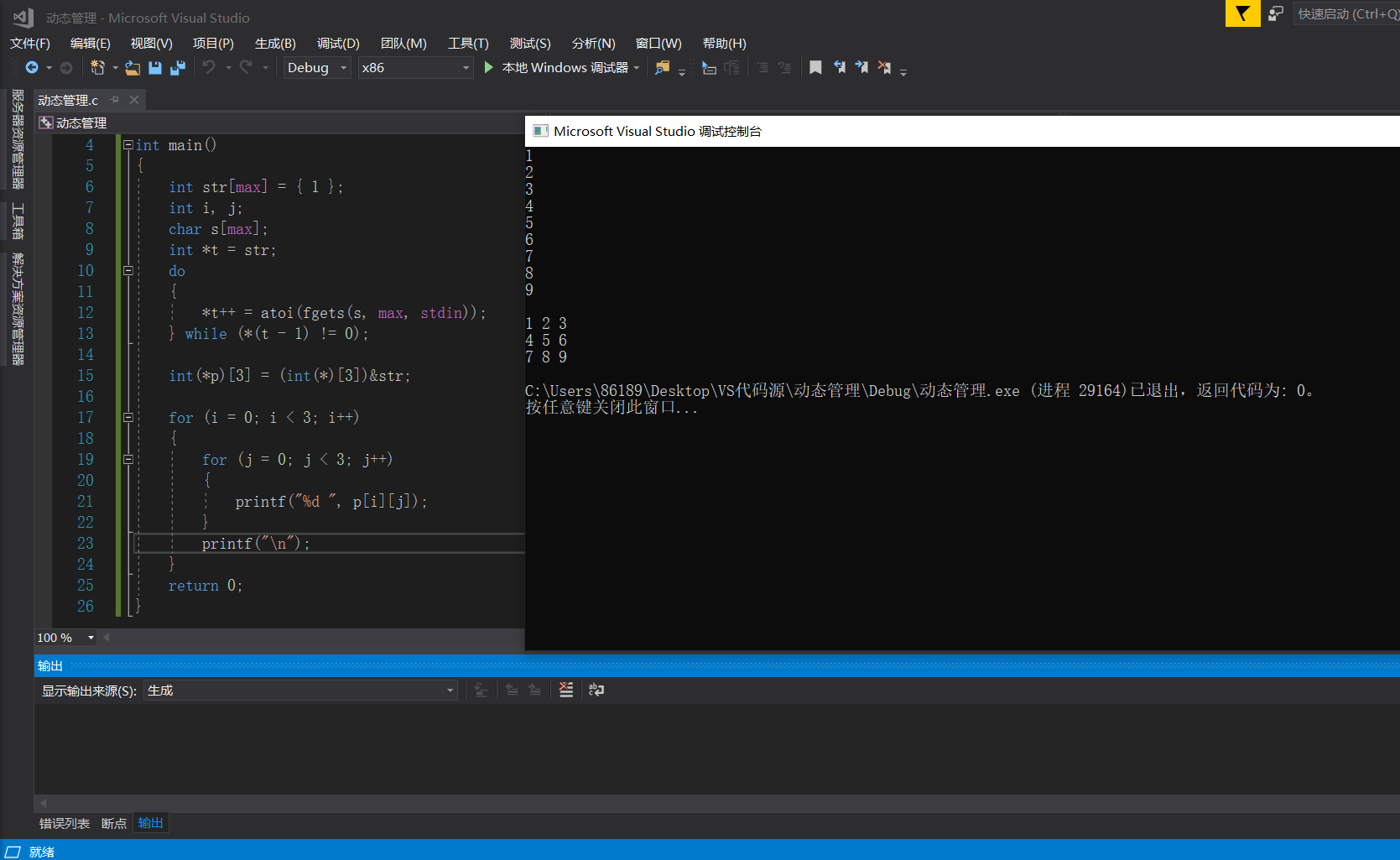Click the Navigate Forward arrow icon

66,68
